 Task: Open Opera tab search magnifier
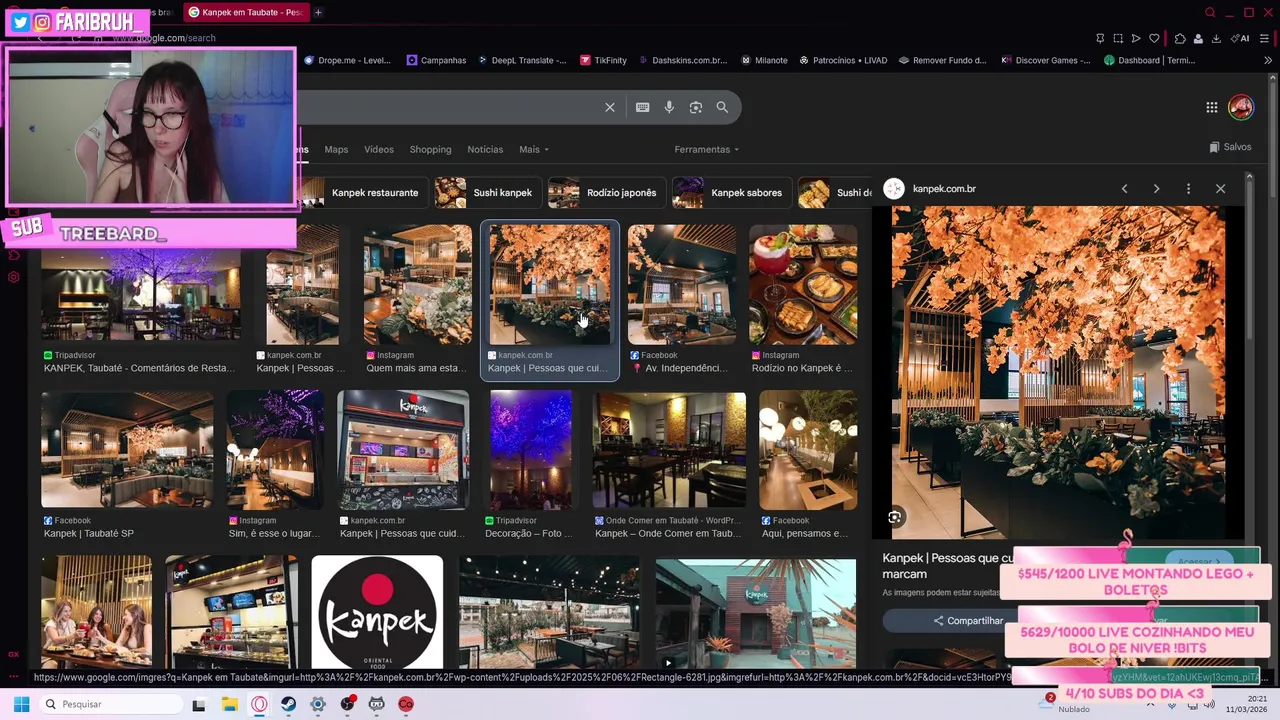[x=1210, y=13]
